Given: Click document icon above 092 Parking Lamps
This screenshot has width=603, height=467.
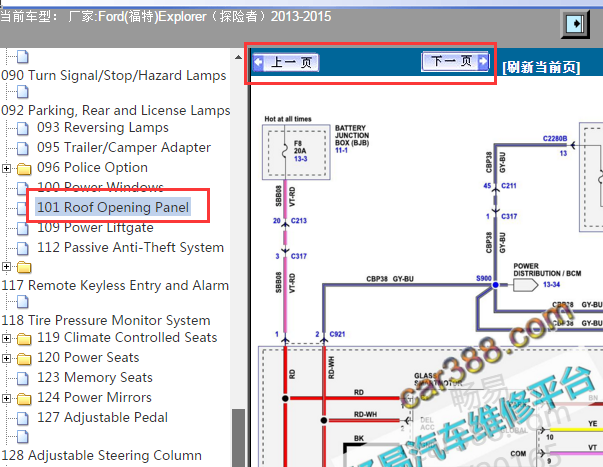Looking at the screenshot, I should pyautogui.click(x=23, y=92).
